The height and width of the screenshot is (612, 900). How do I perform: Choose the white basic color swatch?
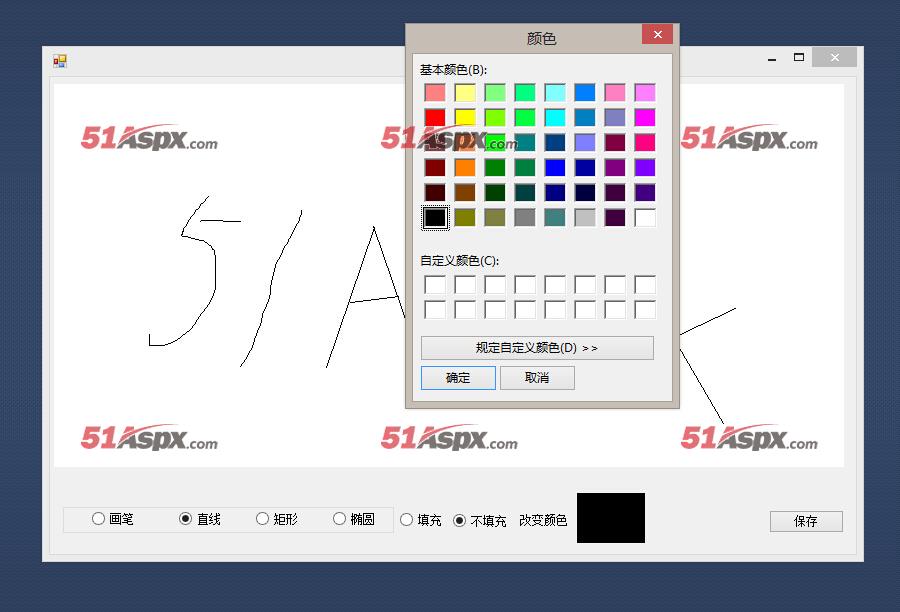(645, 218)
